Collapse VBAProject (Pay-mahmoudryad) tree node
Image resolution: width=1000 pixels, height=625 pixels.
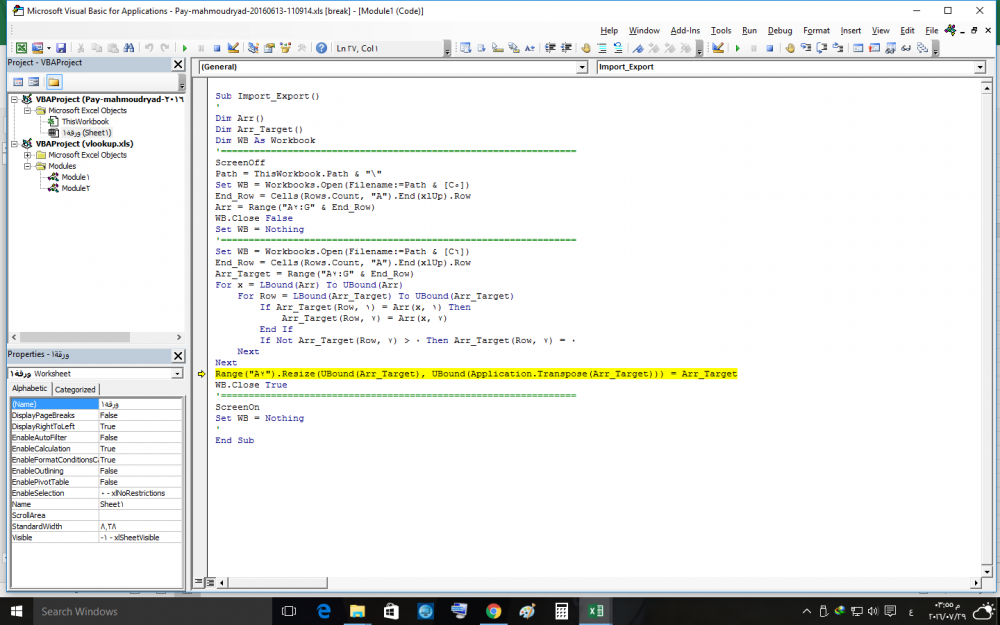pyautogui.click(x=15, y=99)
